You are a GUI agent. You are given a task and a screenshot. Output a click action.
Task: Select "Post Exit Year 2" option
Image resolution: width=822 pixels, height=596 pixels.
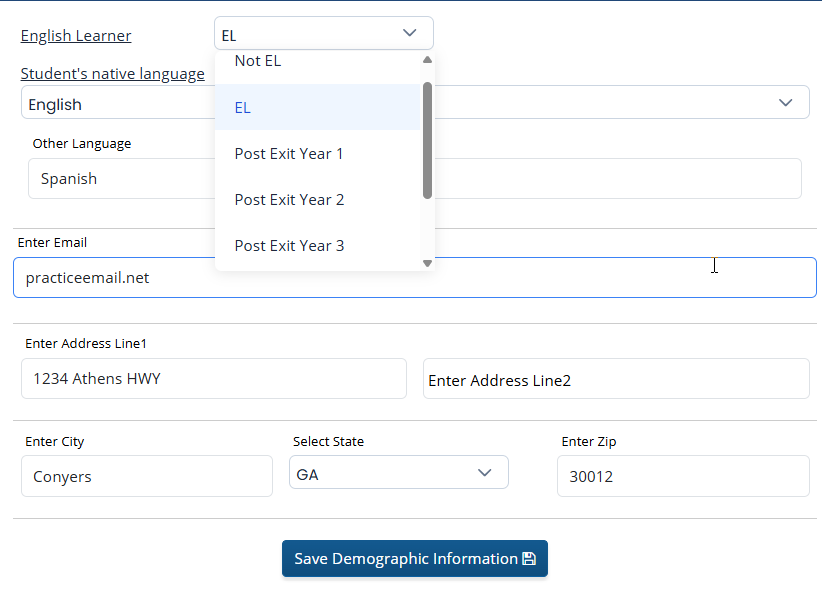289,199
